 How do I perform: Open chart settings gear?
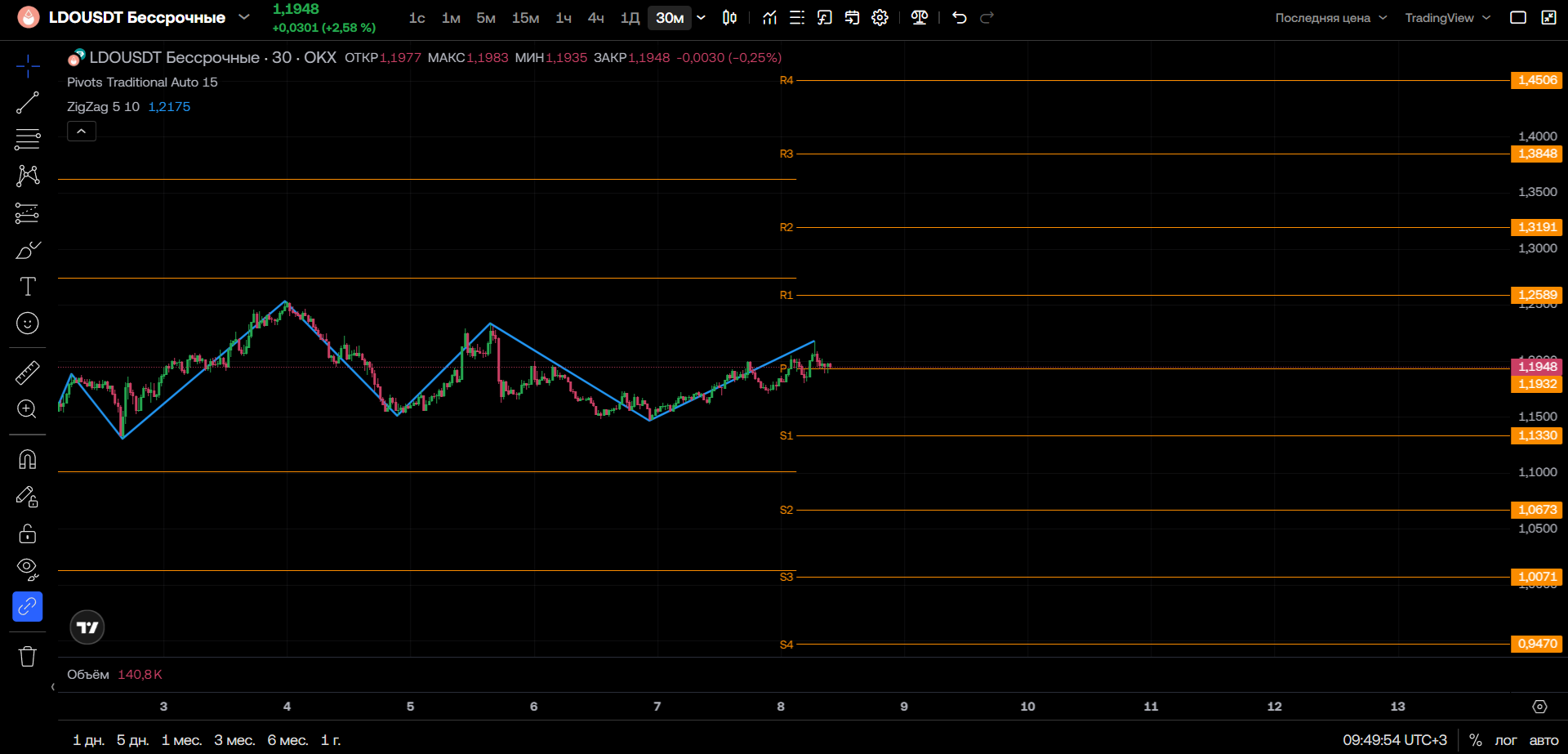880,18
